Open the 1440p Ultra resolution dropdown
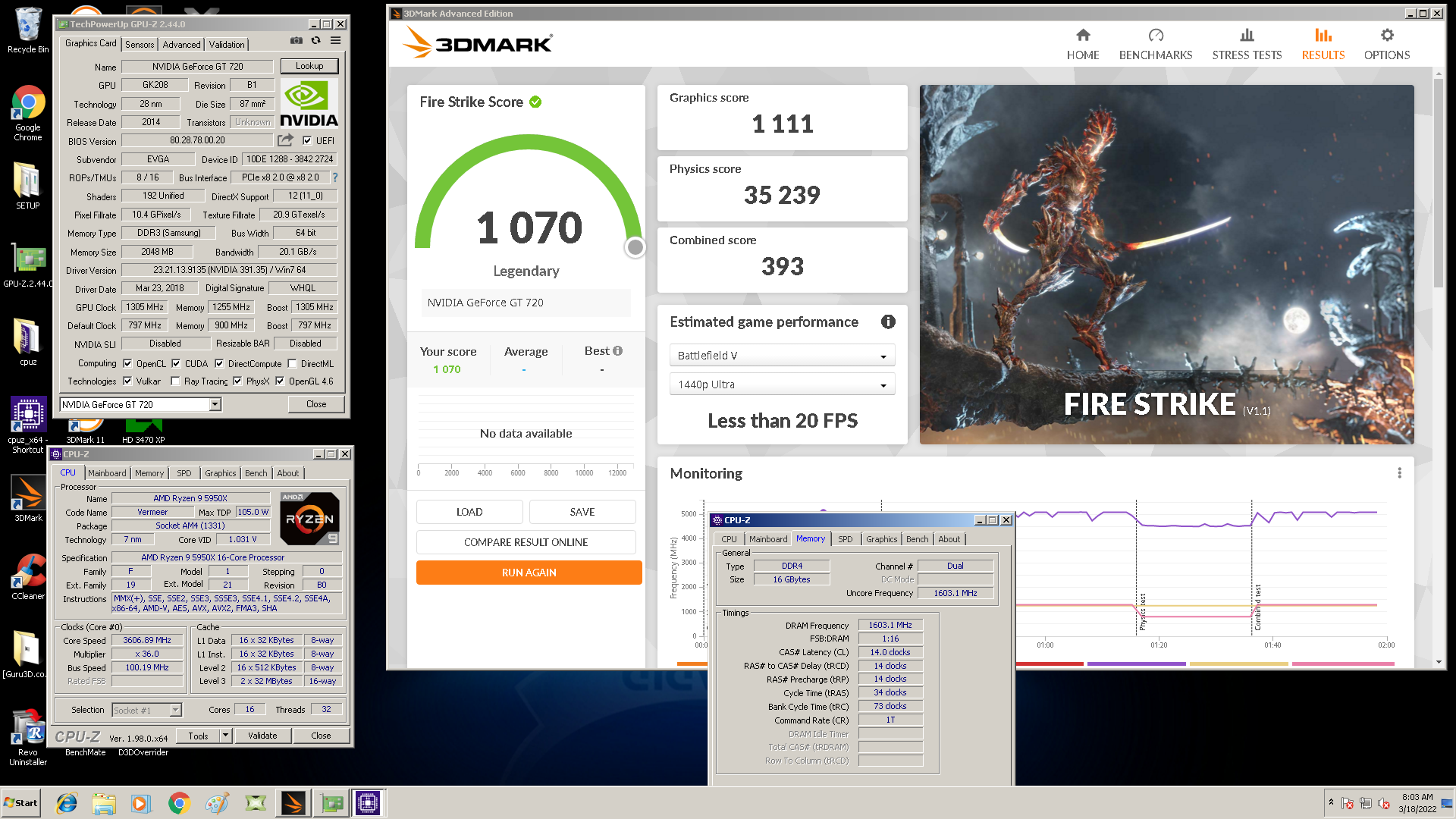Viewport: 1456px width, 819px height. (782, 384)
